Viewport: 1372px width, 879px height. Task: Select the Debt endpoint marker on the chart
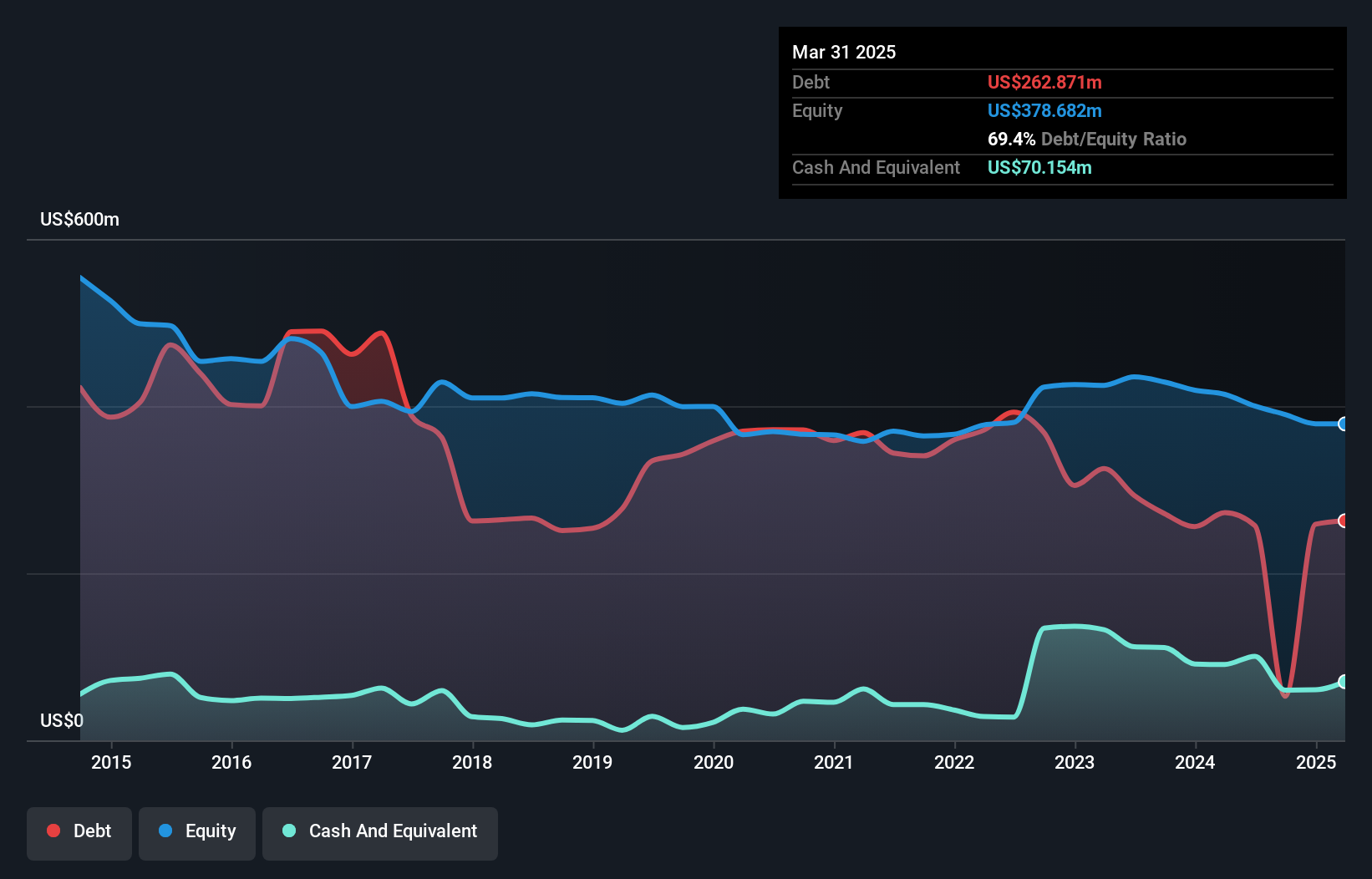tap(1344, 521)
